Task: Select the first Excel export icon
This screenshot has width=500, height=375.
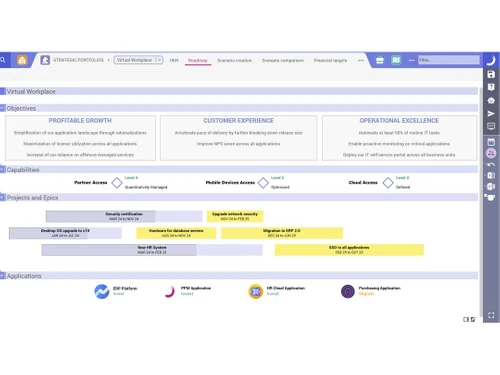Action: tap(491, 175)
